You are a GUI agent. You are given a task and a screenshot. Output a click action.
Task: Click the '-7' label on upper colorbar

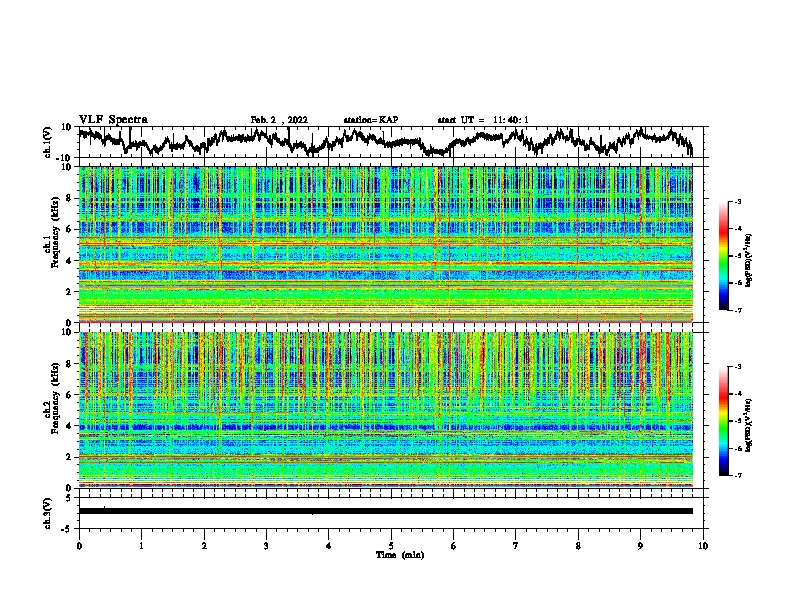(x=737, y=310)
